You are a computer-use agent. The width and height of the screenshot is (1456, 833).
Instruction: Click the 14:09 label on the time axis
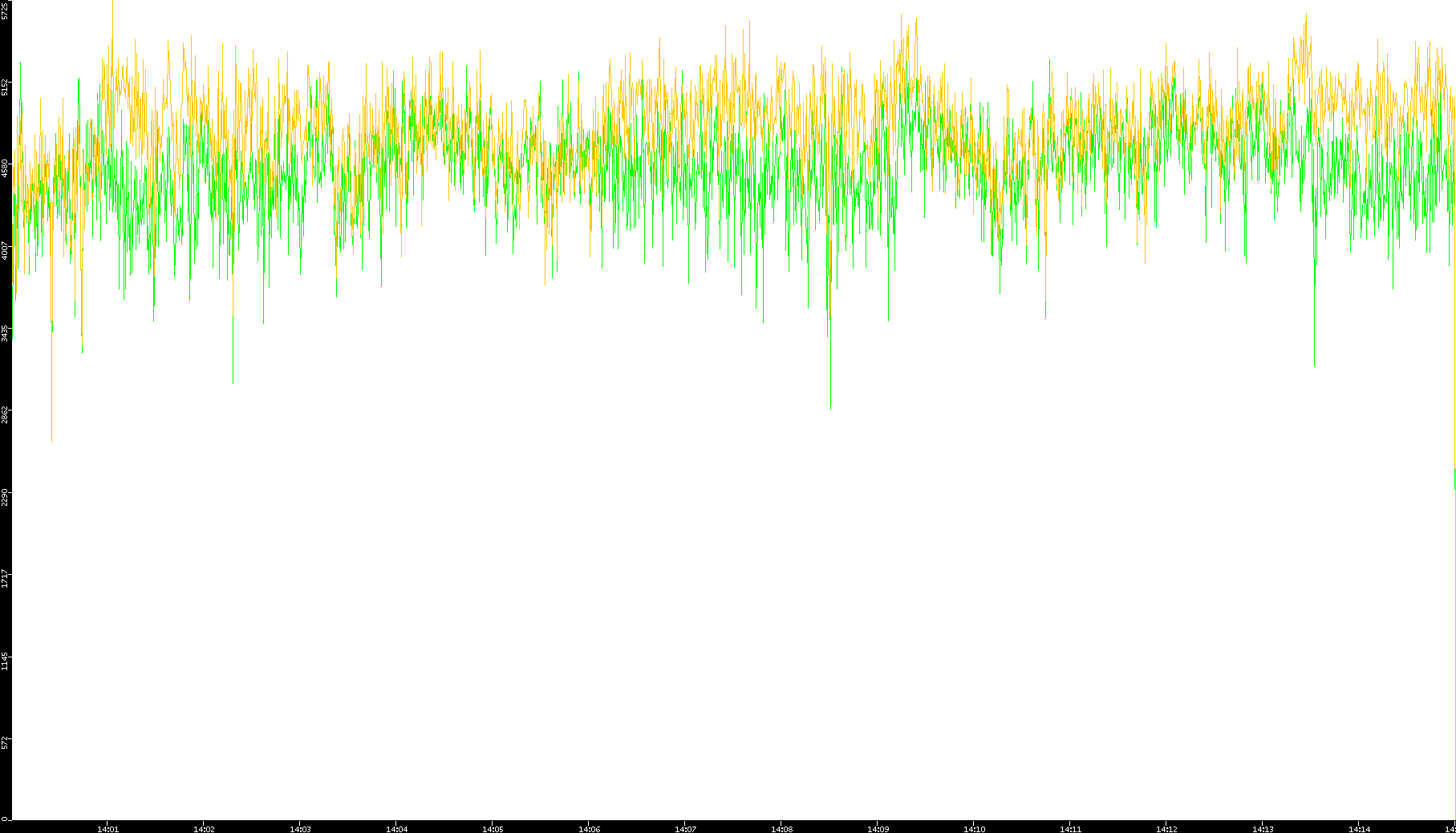[878, 829]
